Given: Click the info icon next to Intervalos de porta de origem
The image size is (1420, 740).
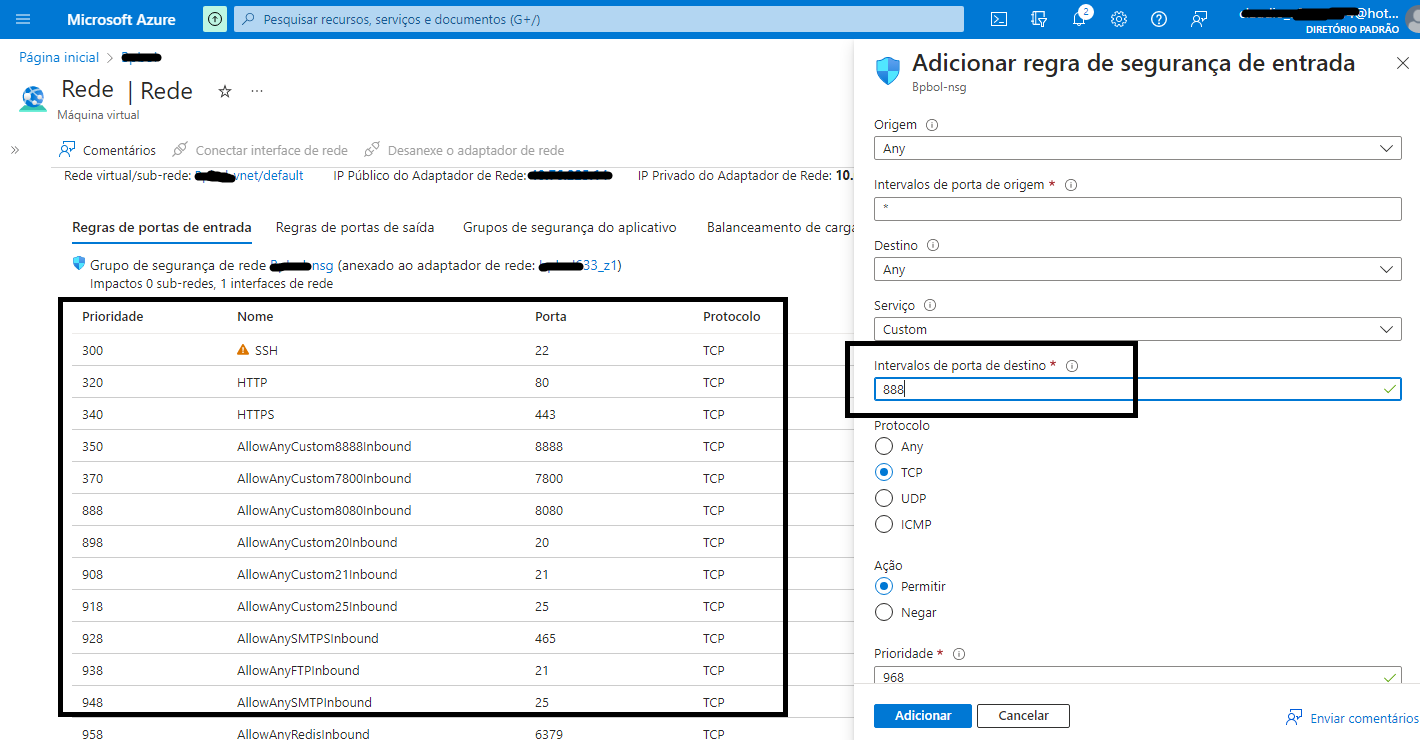Looking at the screenshot, I should coord(1070,185).
